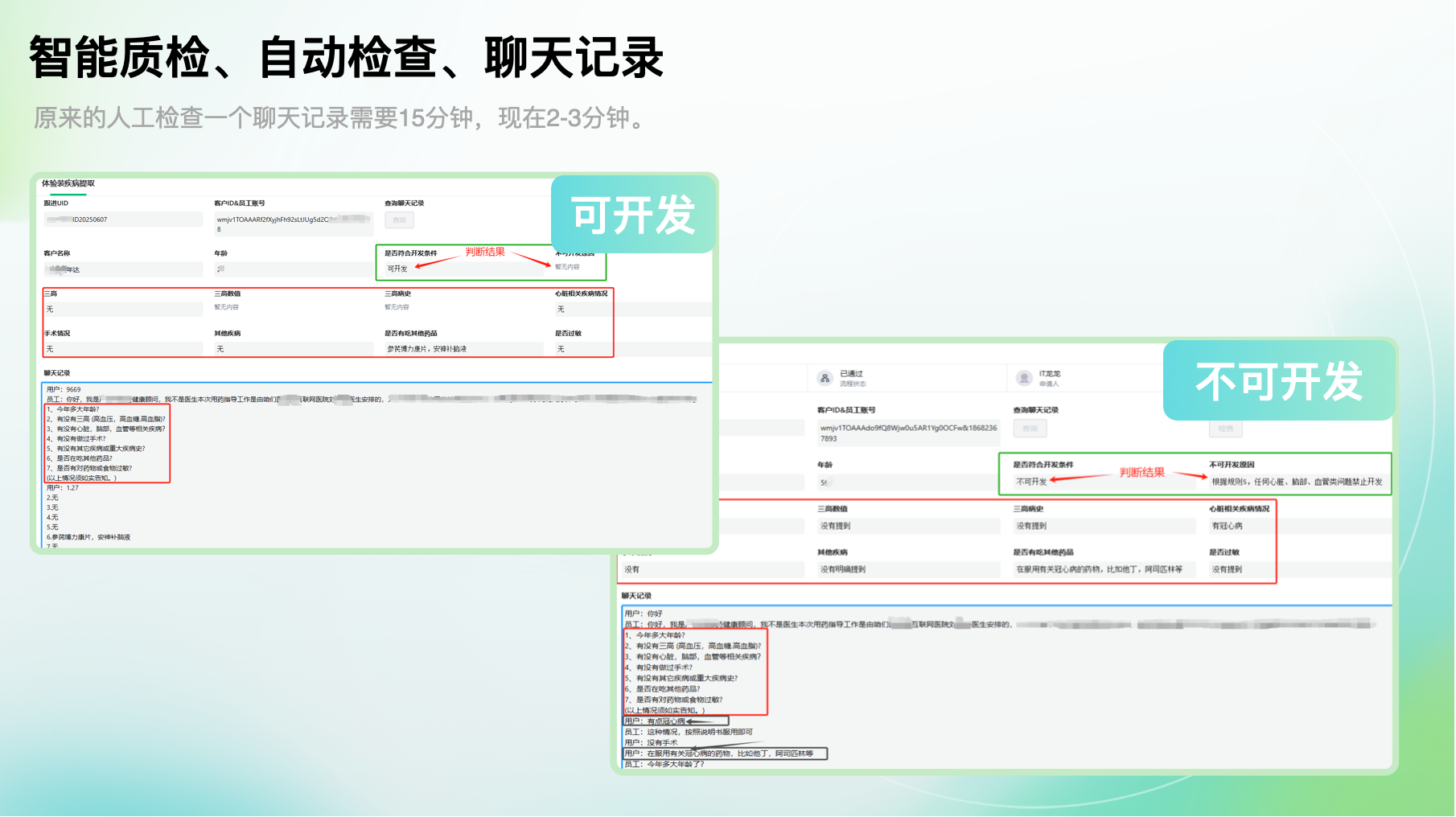Click the 聊天记录 label in left screenshot

point(57,373)
